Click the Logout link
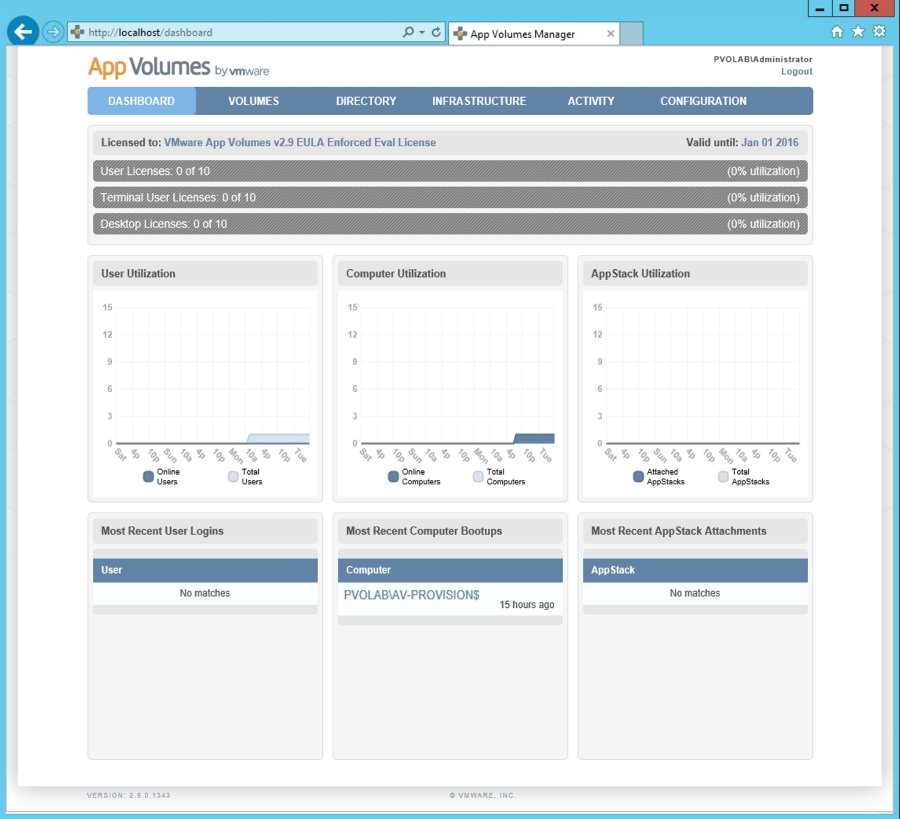 796,71
